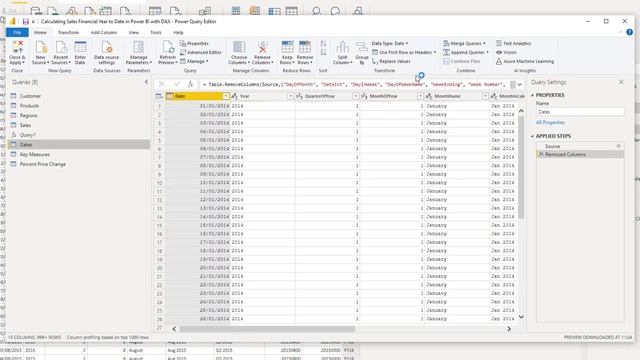Open Text Analytics AI insight
The height and width of the screenshot is (360, 640).
click(513, 43)
